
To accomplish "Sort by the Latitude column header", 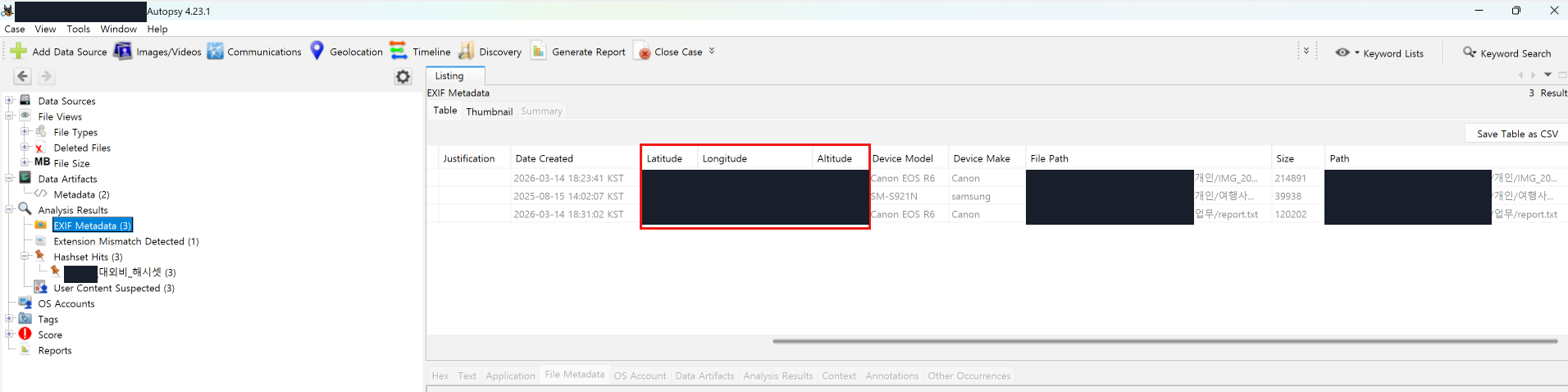I will [x=669, y=158].
